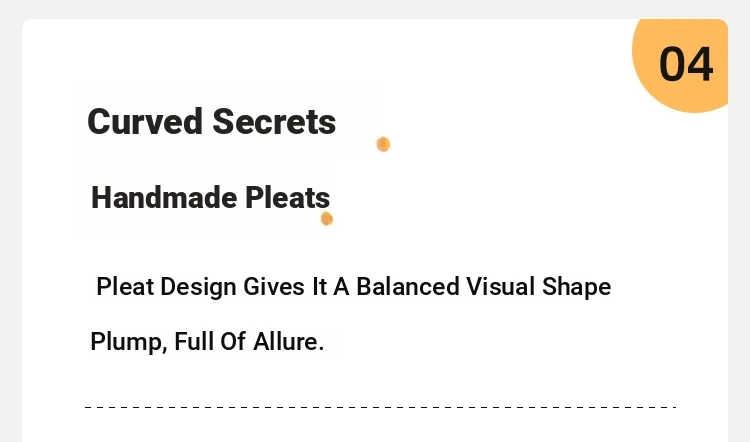The image size is (750, 442).
Task: Click the orange dot beside Handmade Pleats
Action: tap(326, 218)
